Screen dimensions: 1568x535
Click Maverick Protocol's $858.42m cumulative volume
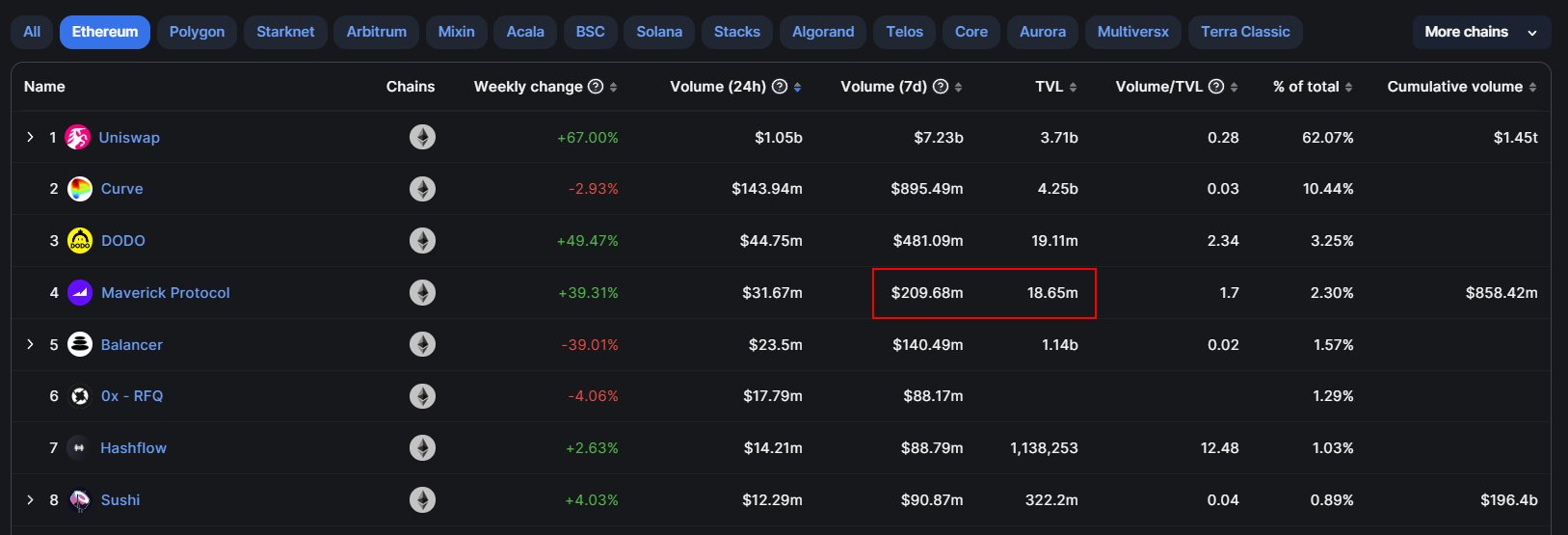1502,293
